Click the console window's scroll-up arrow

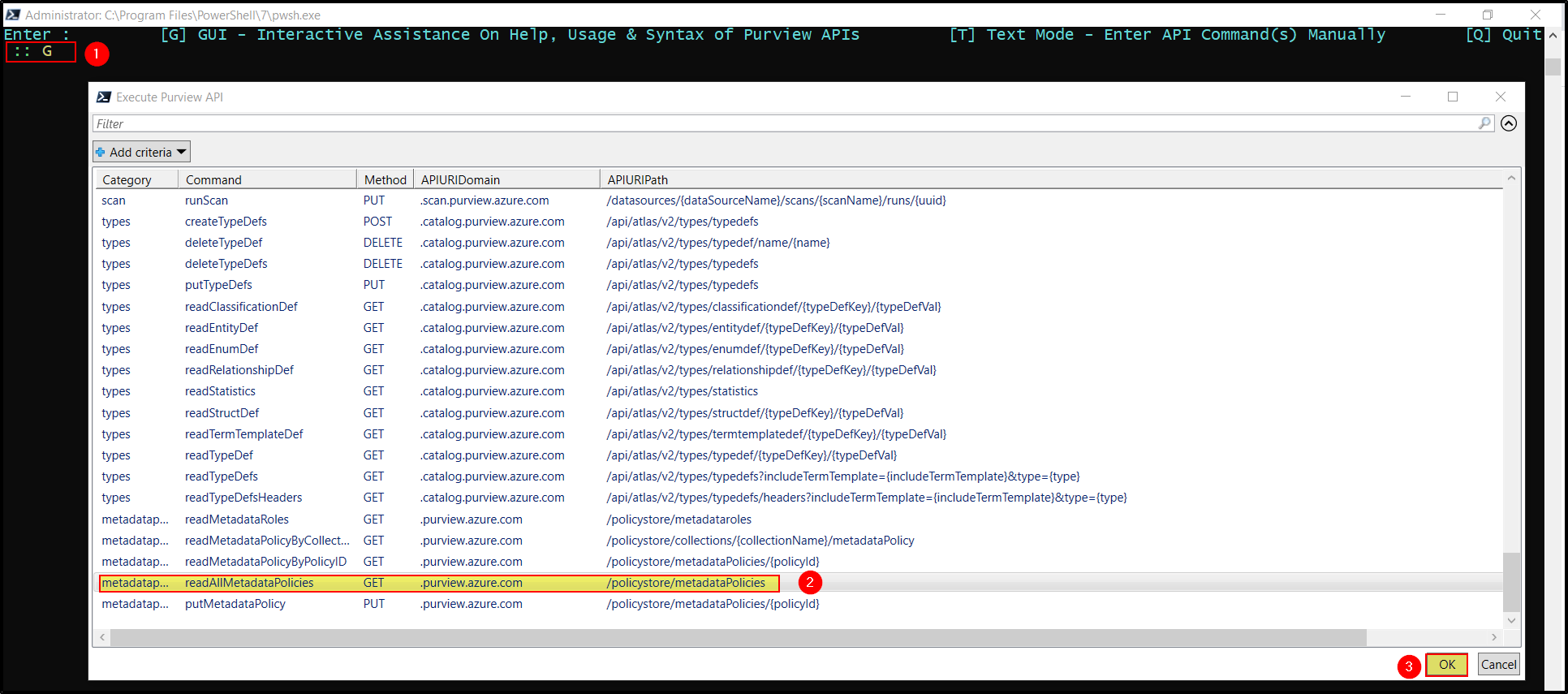(1553, 36)
